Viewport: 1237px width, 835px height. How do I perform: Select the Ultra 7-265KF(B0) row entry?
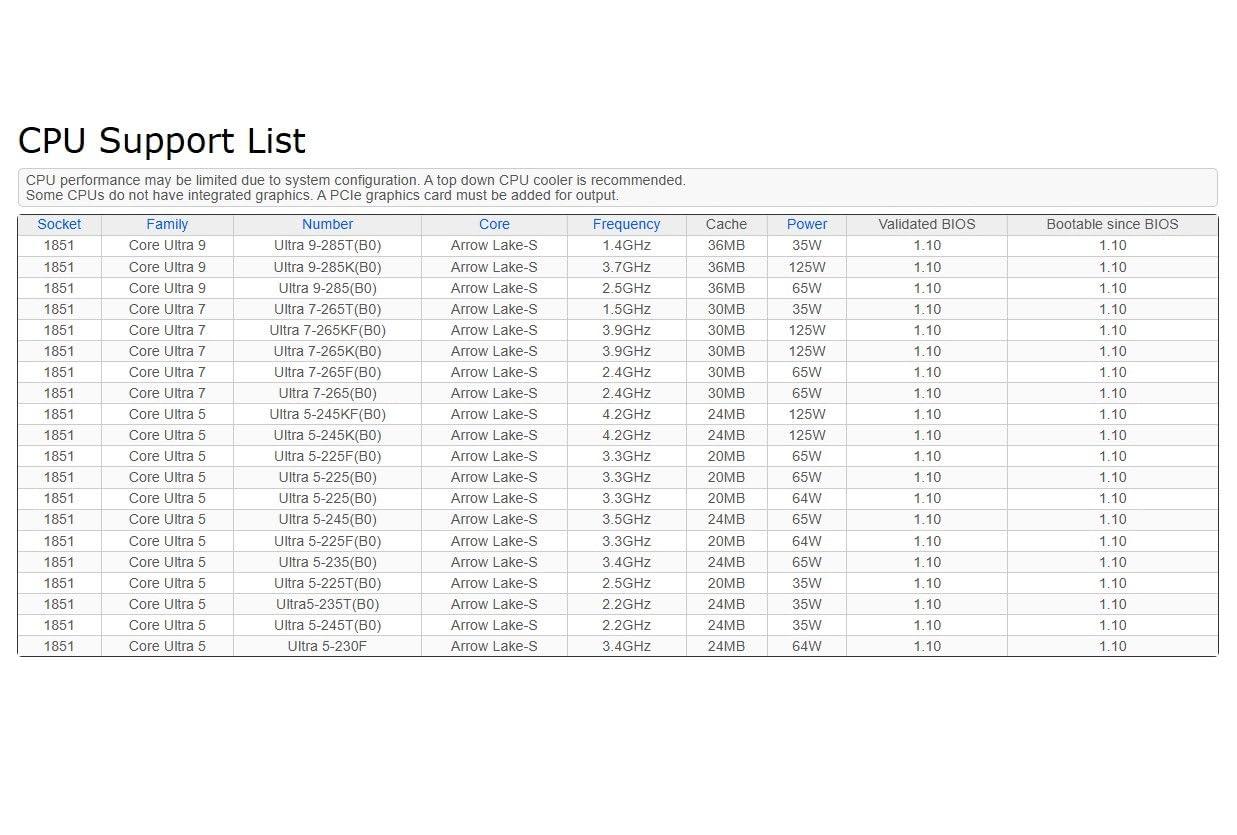click(327, 330)
